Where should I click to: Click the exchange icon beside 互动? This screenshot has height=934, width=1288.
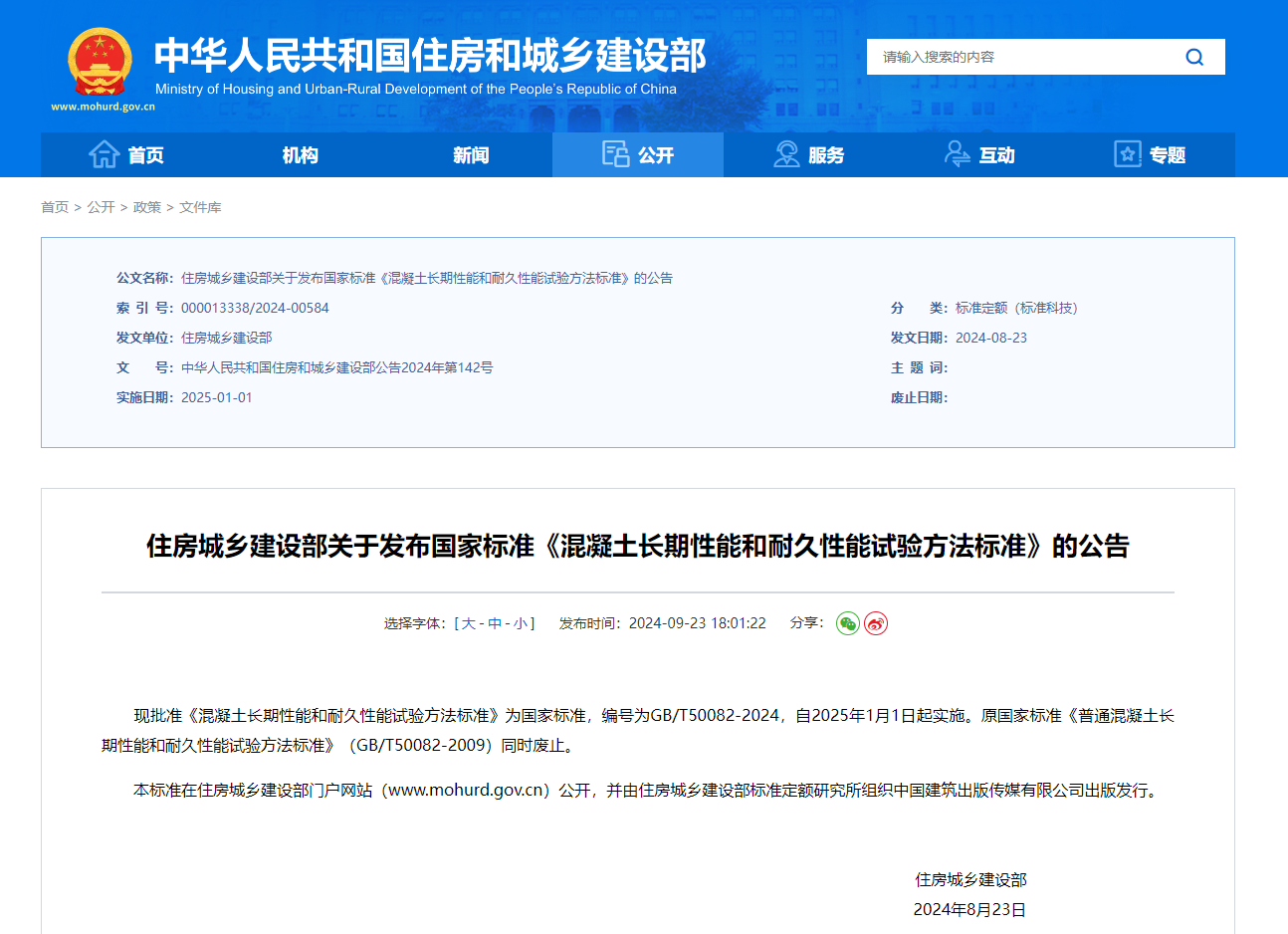coord(957,154)
